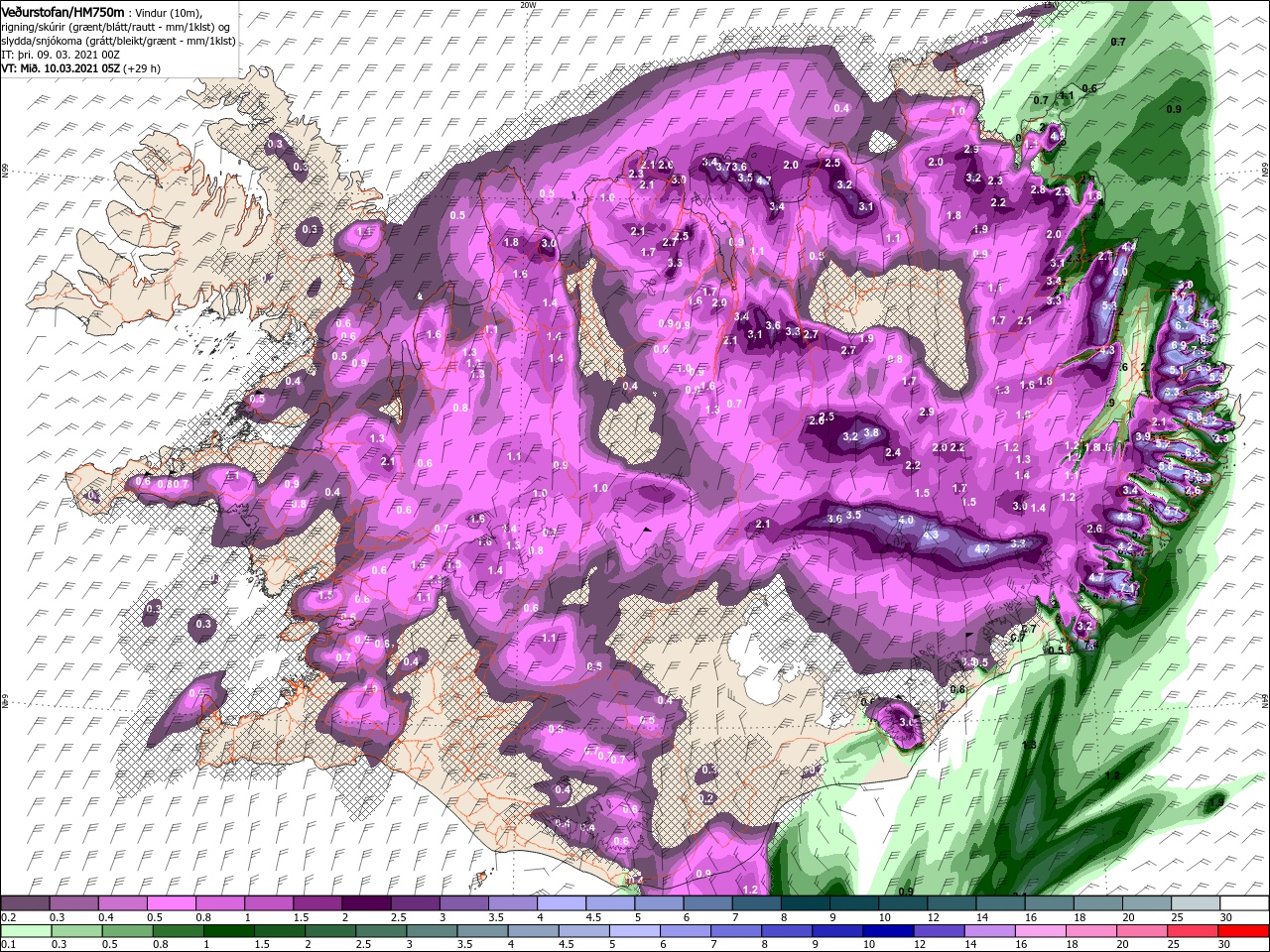This screenshot has width=1270, height=952.
Task: Click the 'slydda/snjókoma' legend description line
Action: click(118, 41)
